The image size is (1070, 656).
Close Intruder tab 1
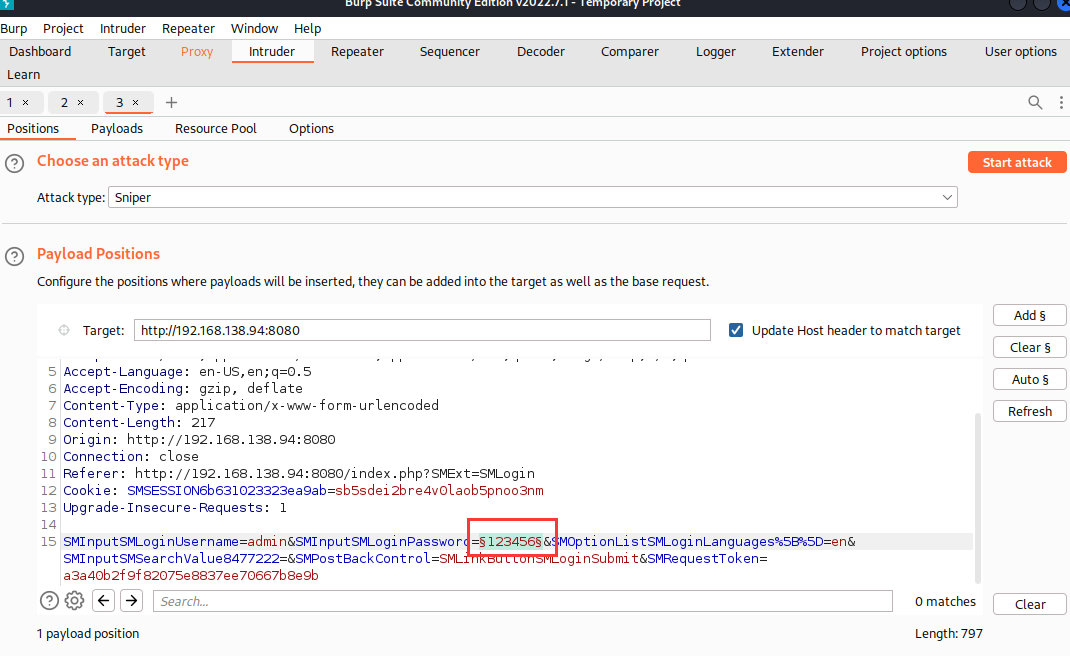(x=26, y=102)
